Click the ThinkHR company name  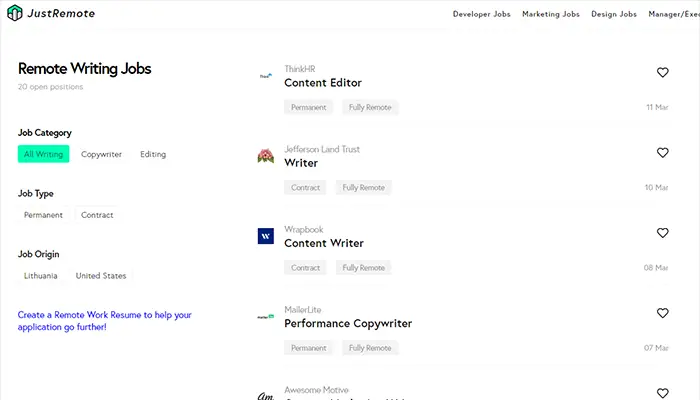click(x=300, y=69)
